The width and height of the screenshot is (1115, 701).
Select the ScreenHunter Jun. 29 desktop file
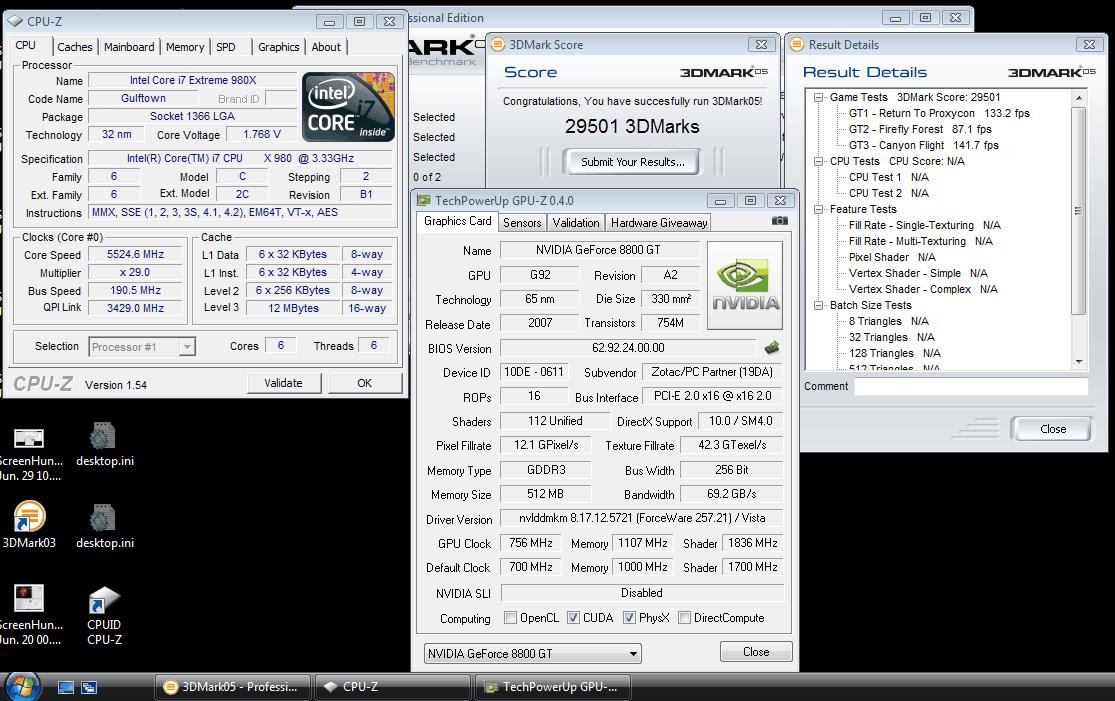coord(30,452)
